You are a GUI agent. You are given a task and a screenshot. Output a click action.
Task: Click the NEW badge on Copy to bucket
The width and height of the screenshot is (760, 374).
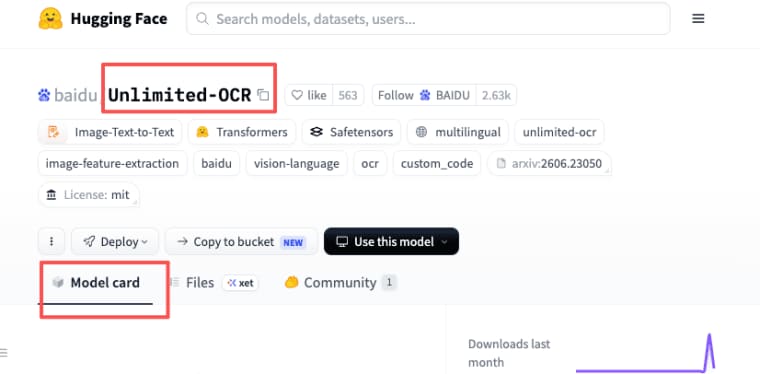(293, 242)
